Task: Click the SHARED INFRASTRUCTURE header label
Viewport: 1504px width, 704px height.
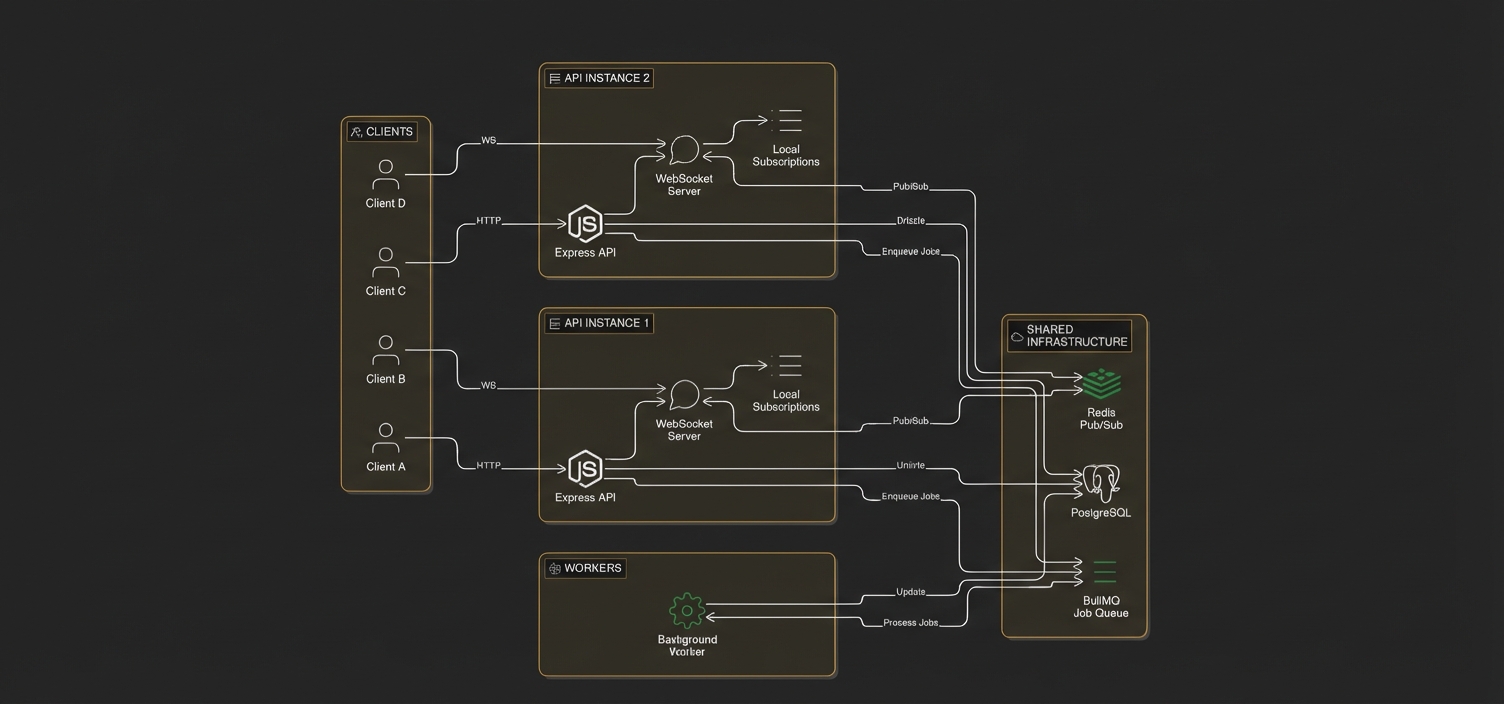Action: coord(1069,336)
